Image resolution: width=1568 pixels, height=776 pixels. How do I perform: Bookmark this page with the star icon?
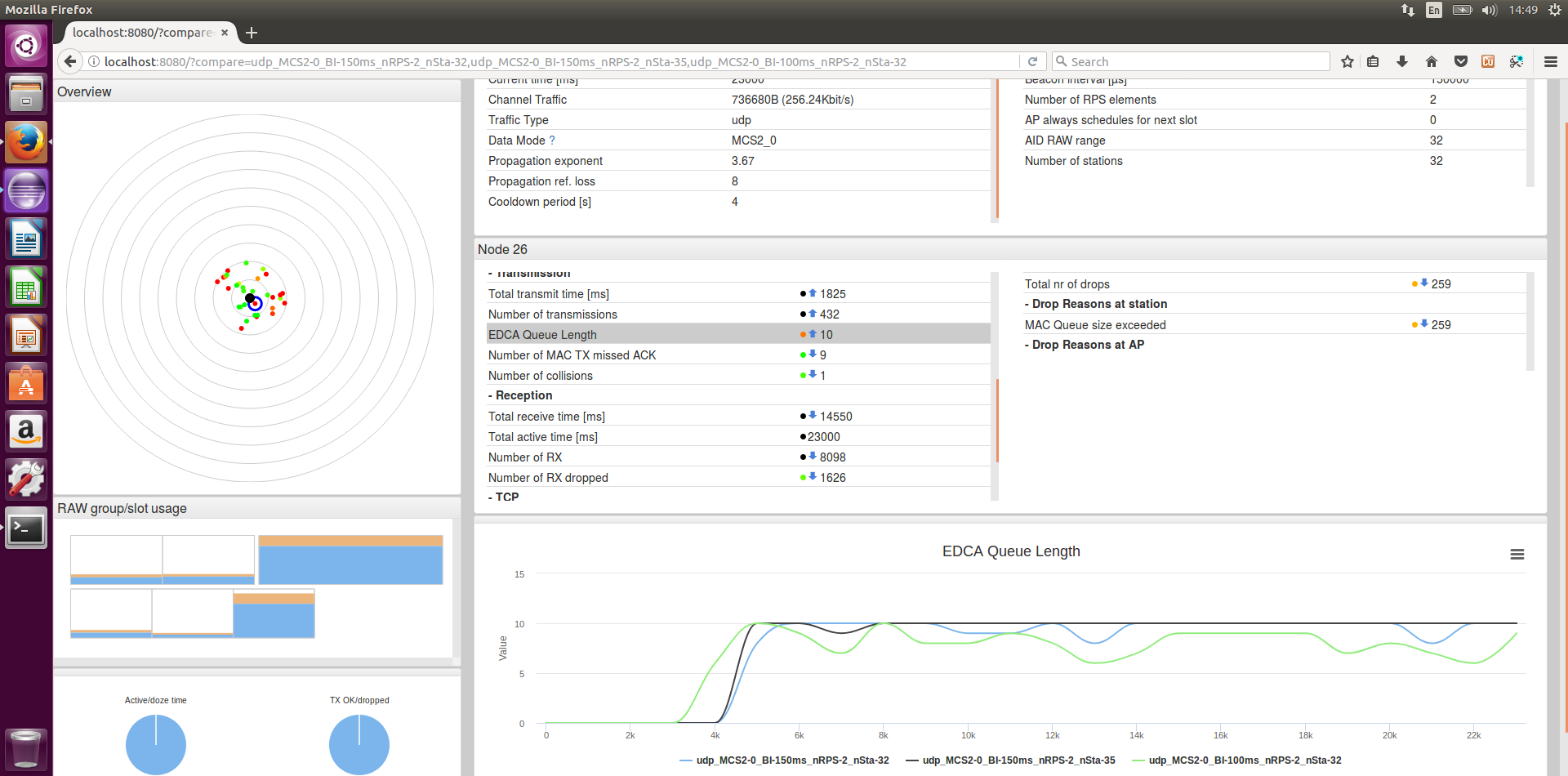pyautogui.click(x=1347, y=61)
